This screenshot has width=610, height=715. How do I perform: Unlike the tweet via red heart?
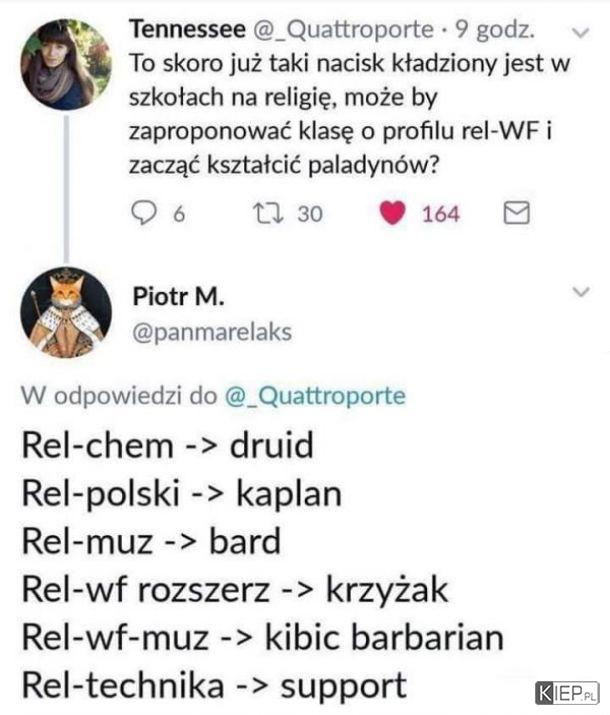click(x=393, y=213)
